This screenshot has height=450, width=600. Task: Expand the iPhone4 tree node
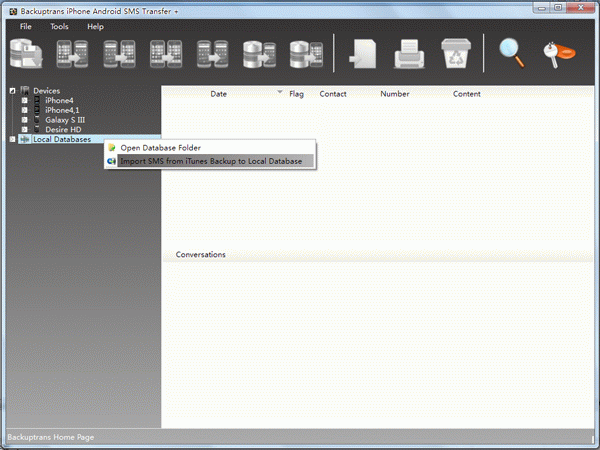[x=24, y=100]
